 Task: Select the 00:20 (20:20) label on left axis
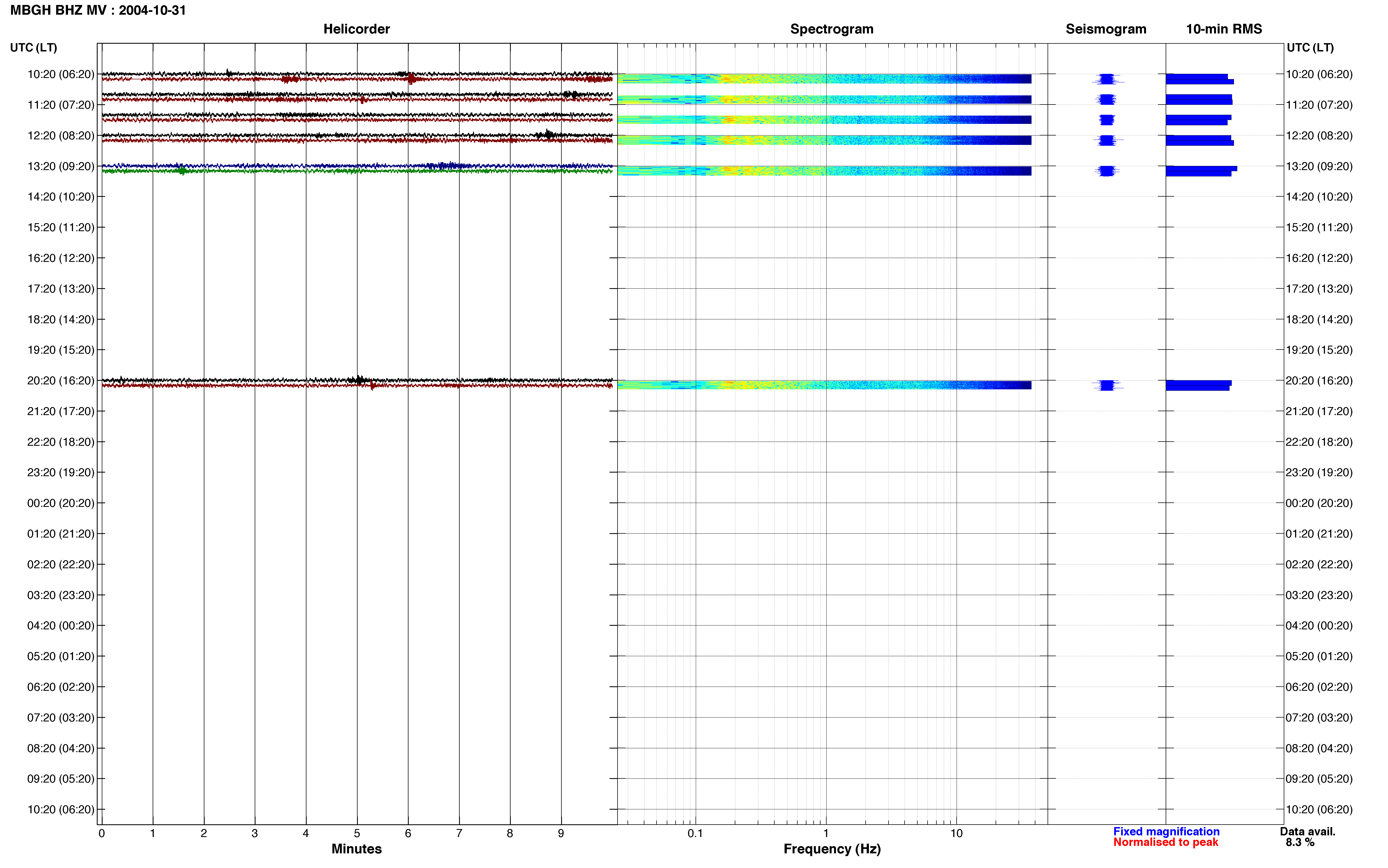pos(61,504)
